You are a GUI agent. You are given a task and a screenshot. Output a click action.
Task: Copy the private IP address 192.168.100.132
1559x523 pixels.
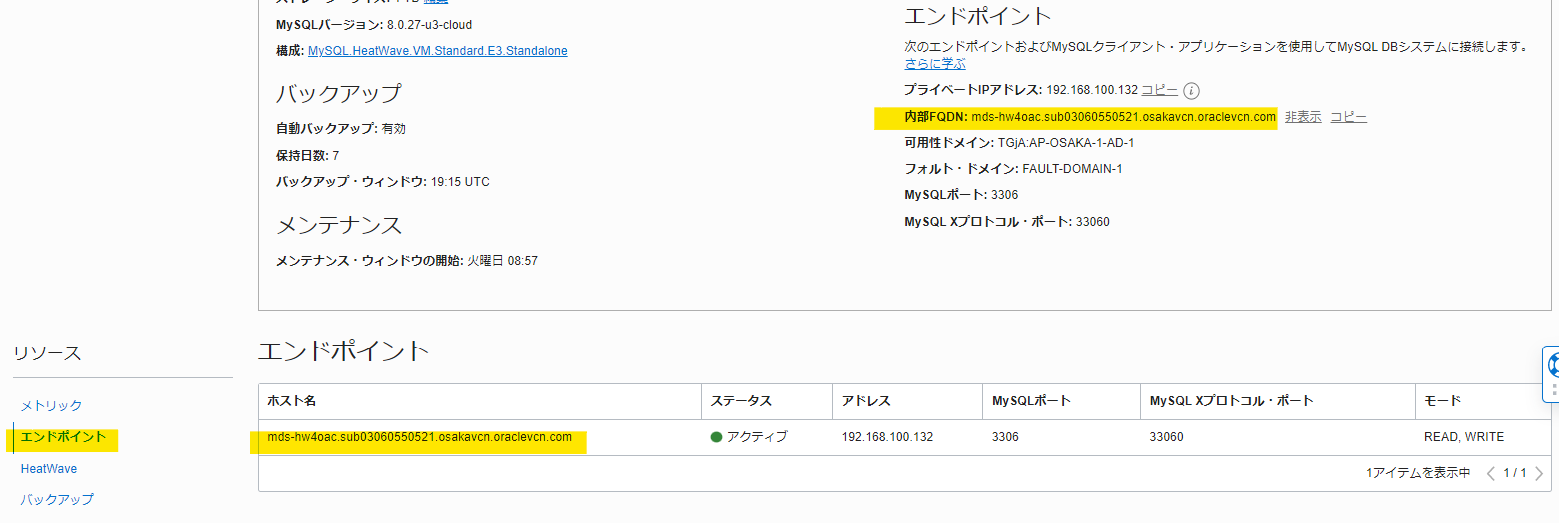1159,90
